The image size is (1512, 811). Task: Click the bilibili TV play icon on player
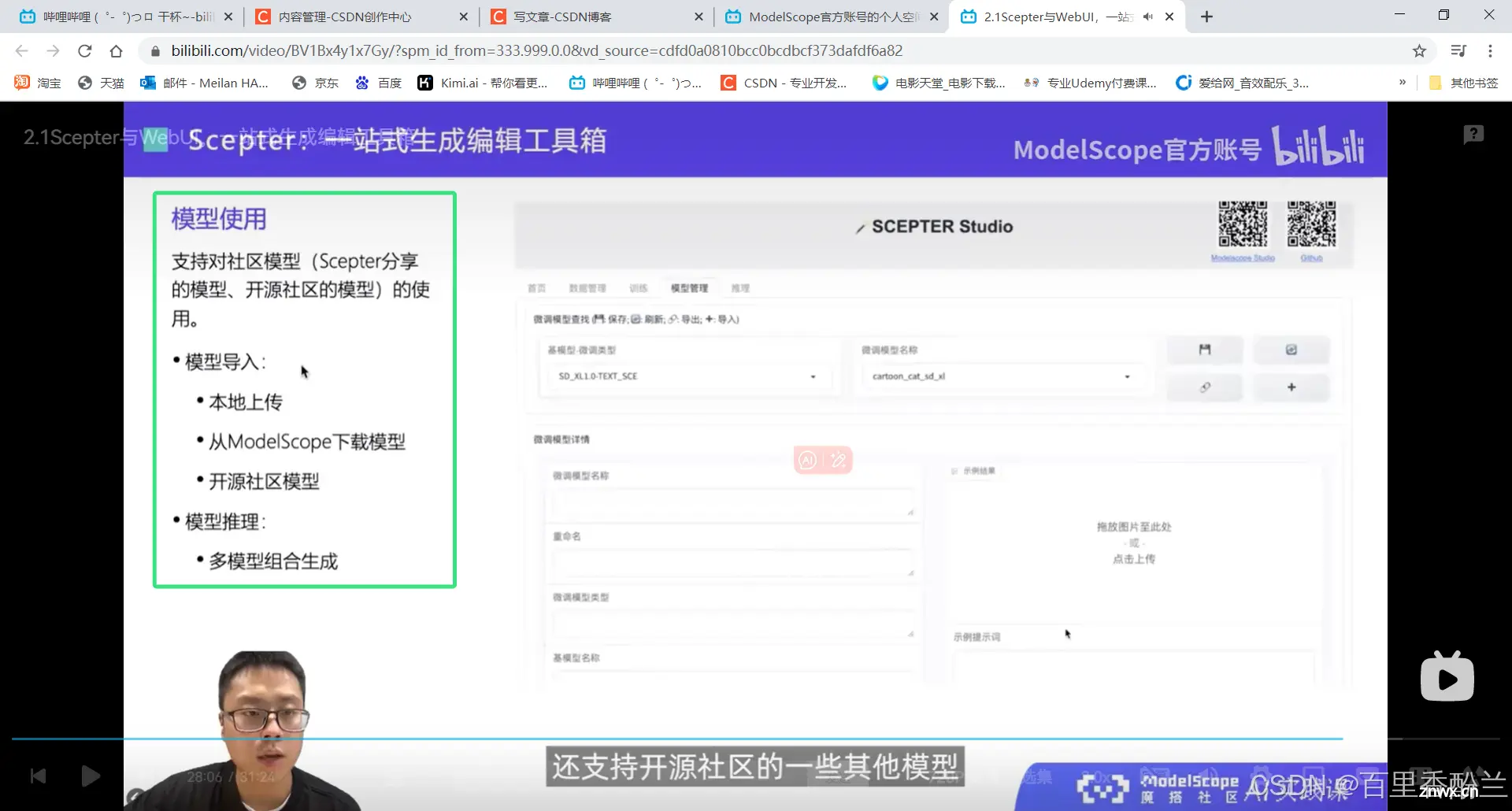1447,676
